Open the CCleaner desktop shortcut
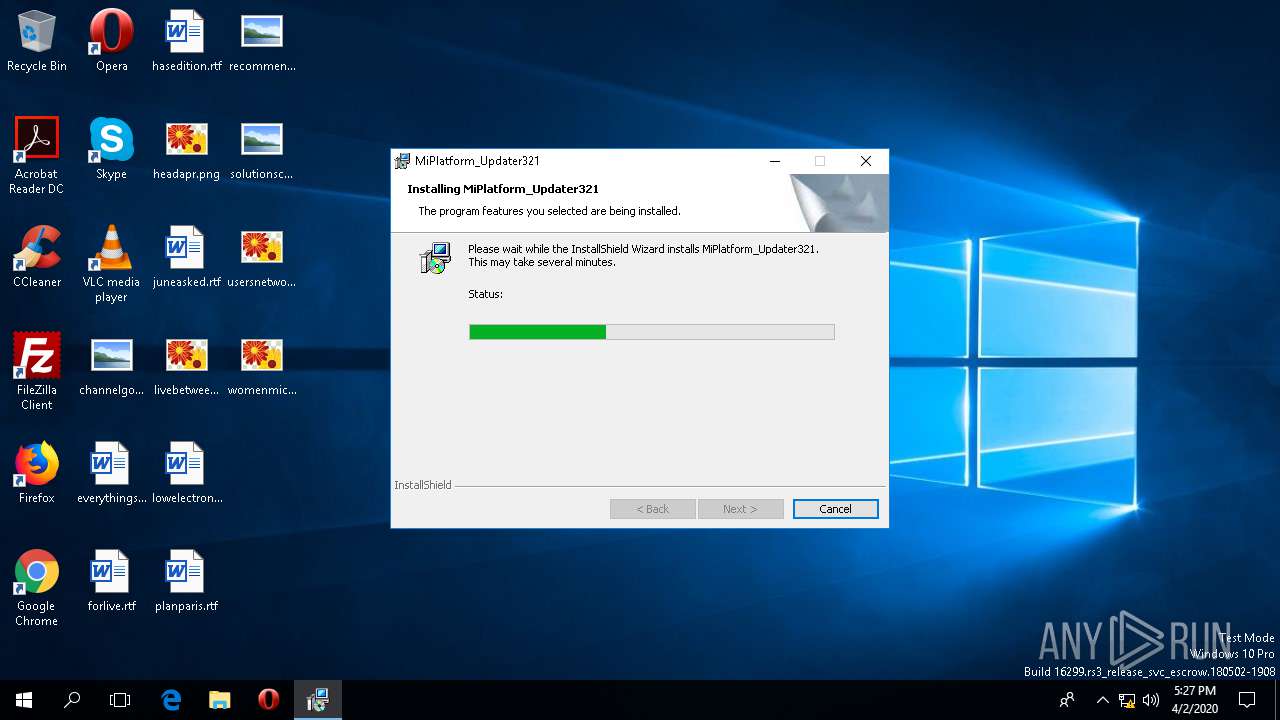This screenshot has width=1280, height=720. (37, 257)
